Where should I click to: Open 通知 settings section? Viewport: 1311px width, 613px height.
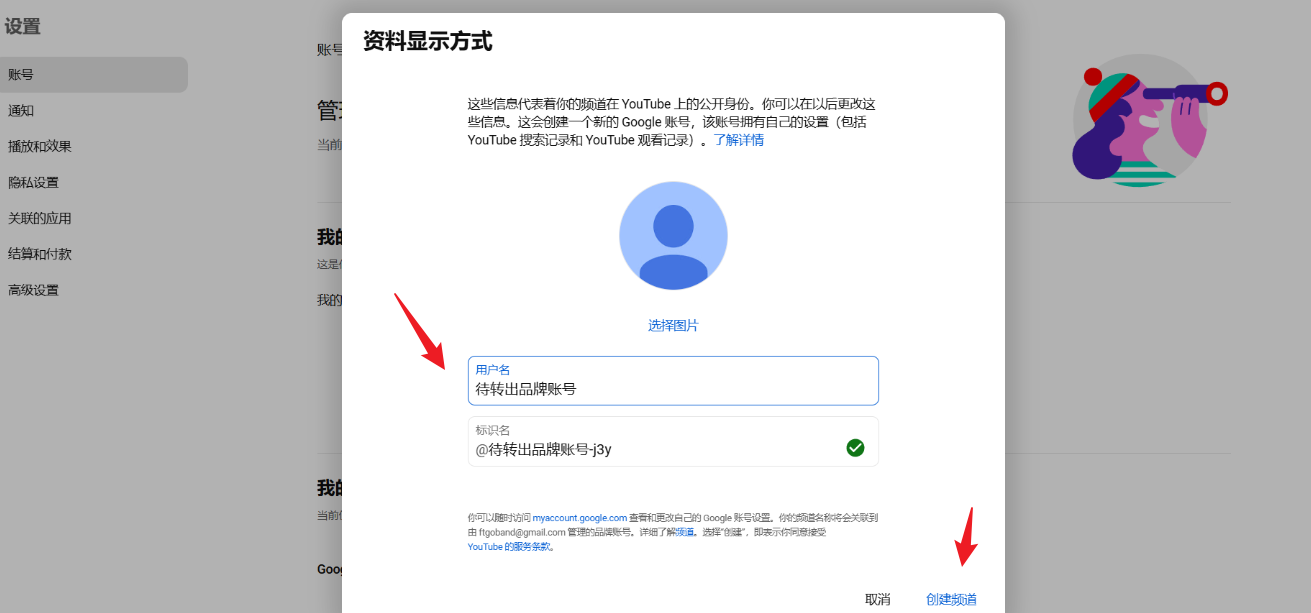coord(40,110)
